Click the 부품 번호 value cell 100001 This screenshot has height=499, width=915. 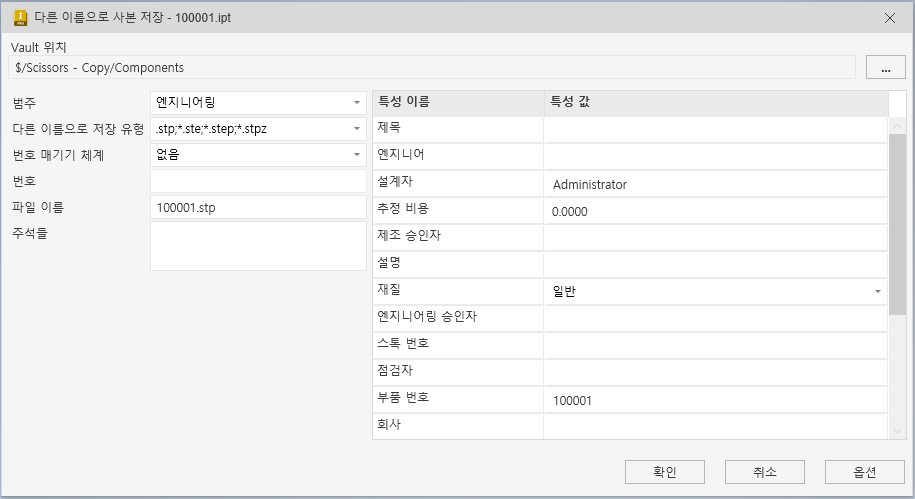point(715,400)
